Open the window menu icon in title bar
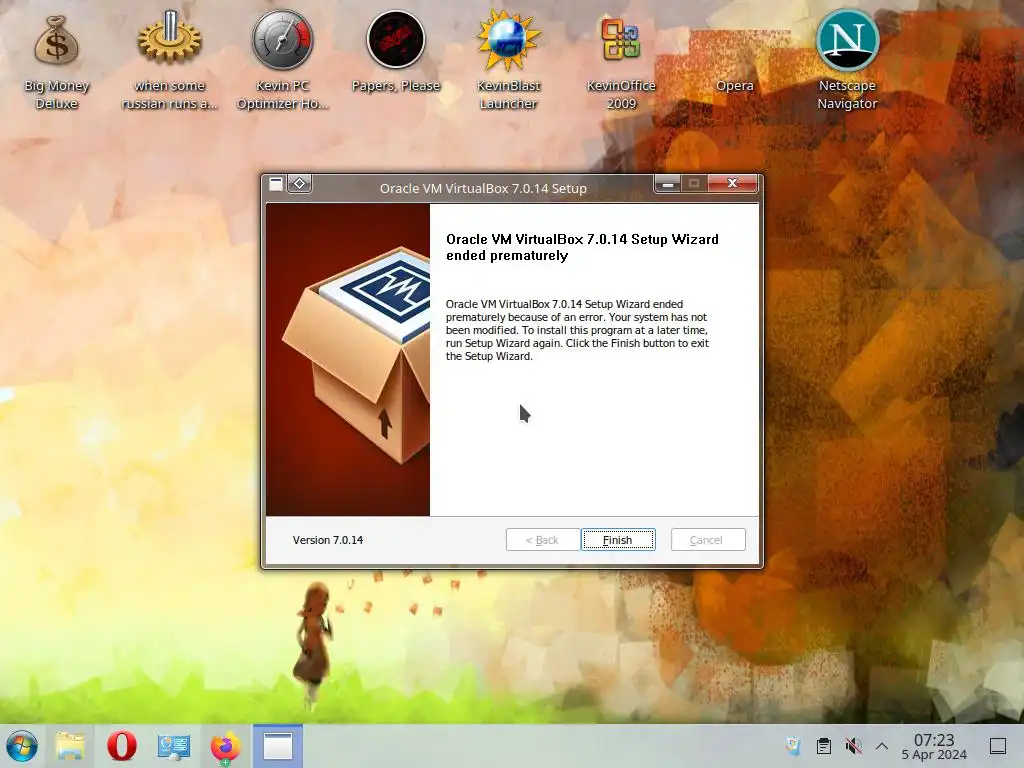 coord(276,184)
